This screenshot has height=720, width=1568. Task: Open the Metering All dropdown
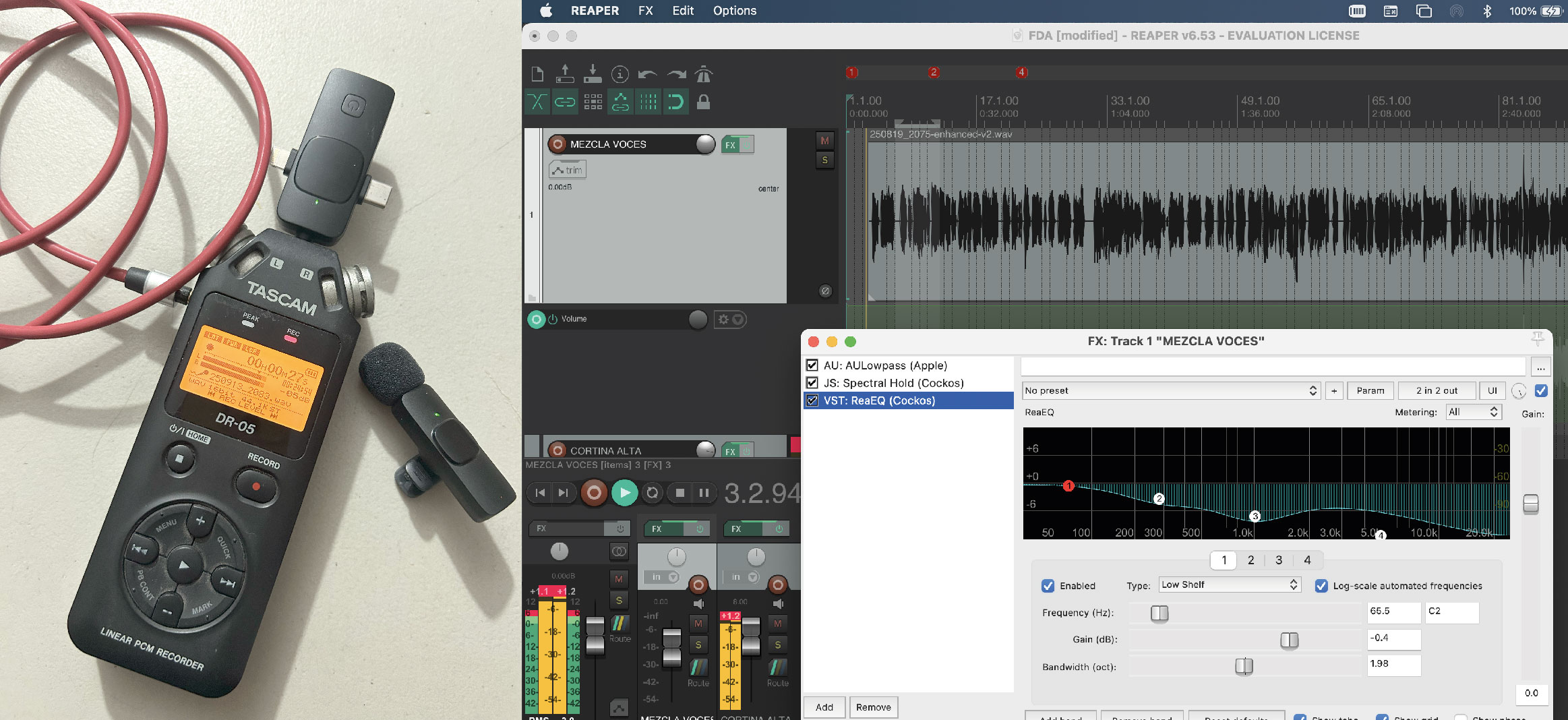click(x=1474, y=412)
